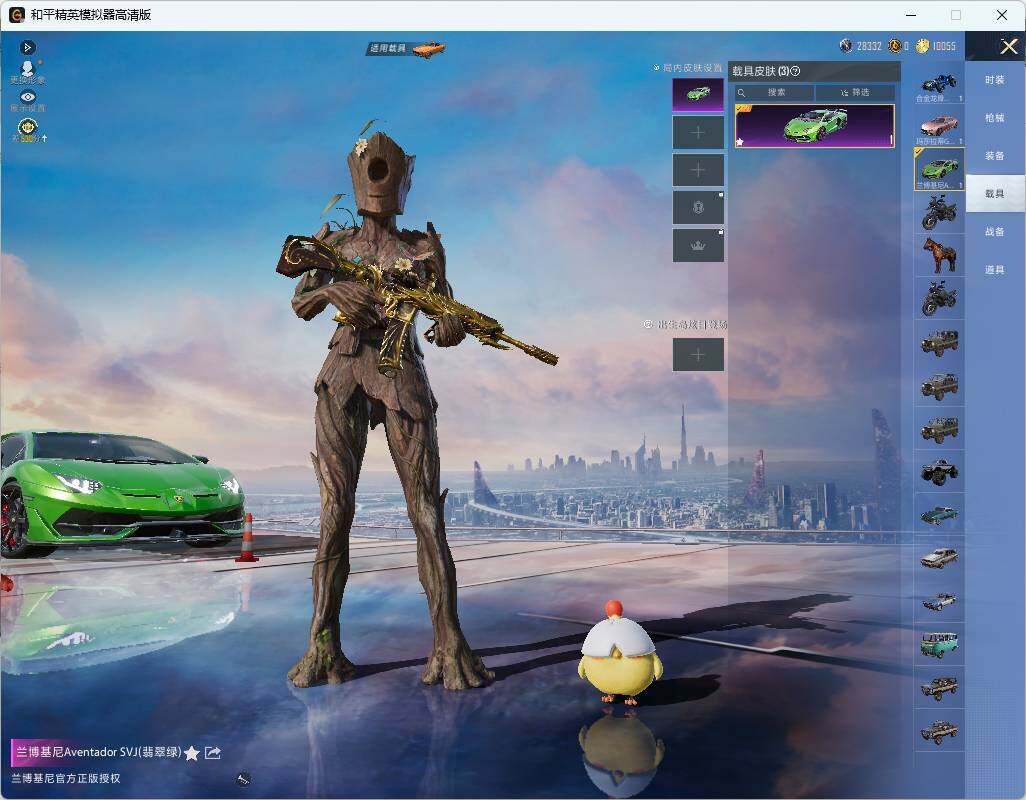1026x800 pixels.
Task: Select the green Lamborghini skin card
Action: (x=815, y=126)
